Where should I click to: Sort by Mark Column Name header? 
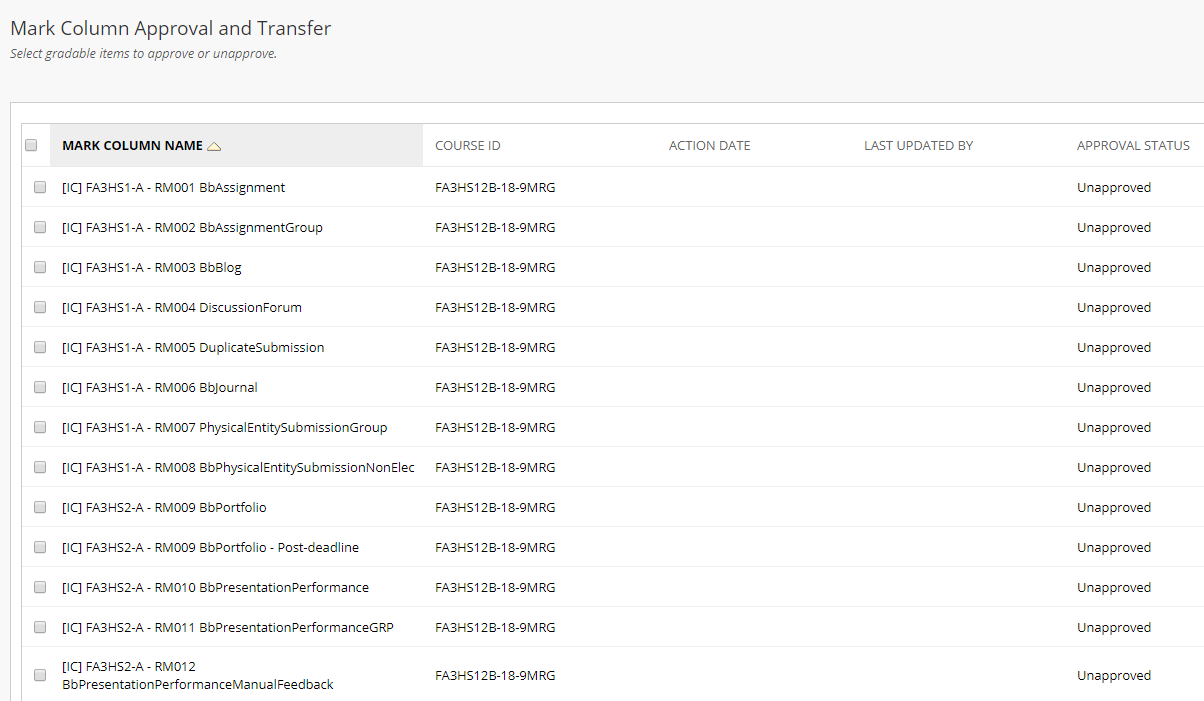coord(132,146)
